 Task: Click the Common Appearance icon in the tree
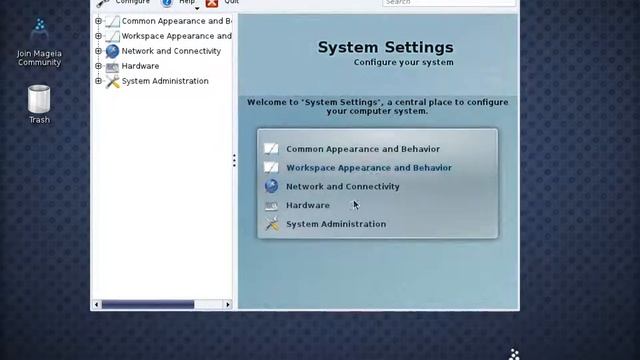112,21
